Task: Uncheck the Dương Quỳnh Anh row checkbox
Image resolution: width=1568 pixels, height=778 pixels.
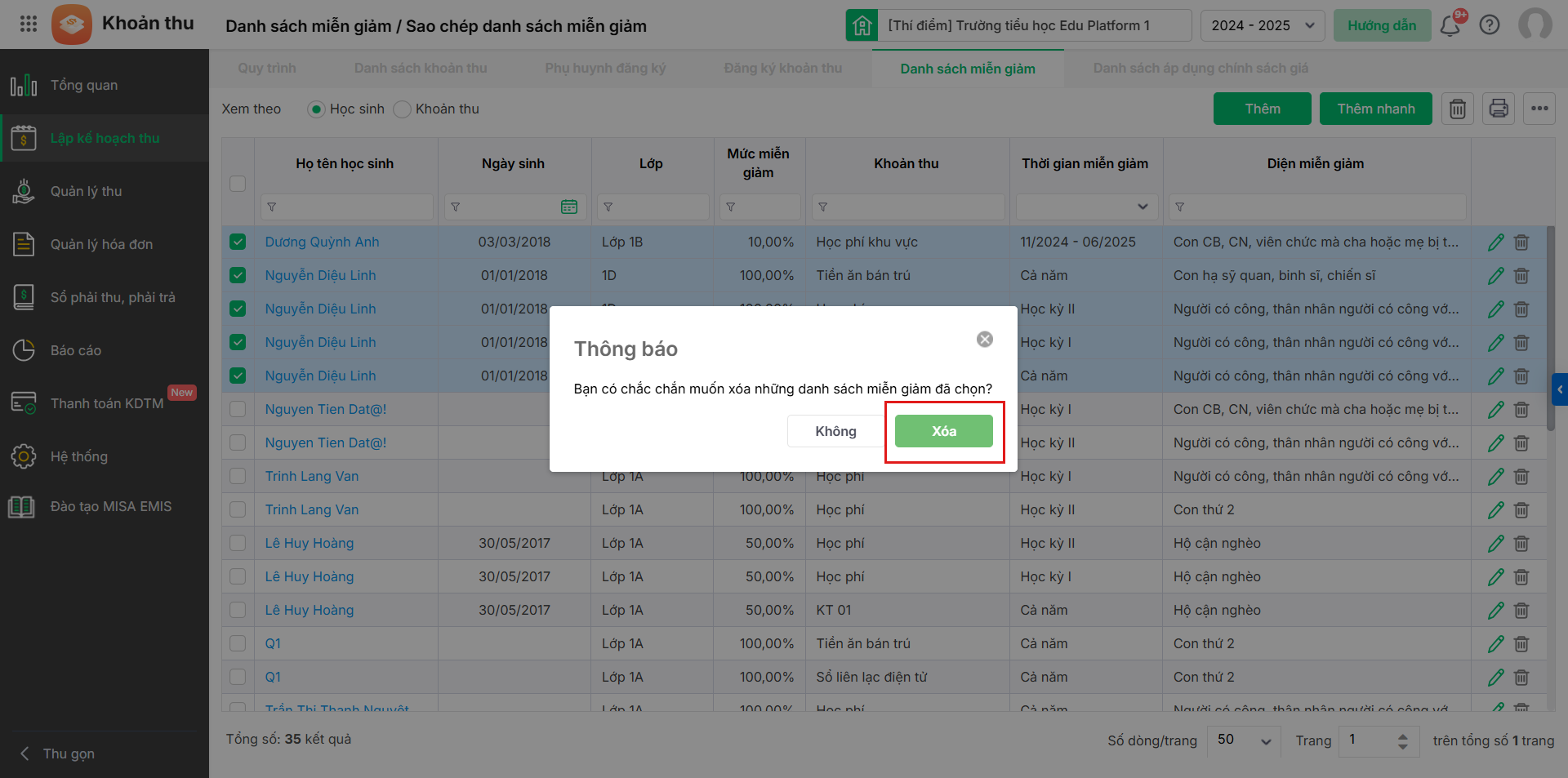Action: coord(238,242)
